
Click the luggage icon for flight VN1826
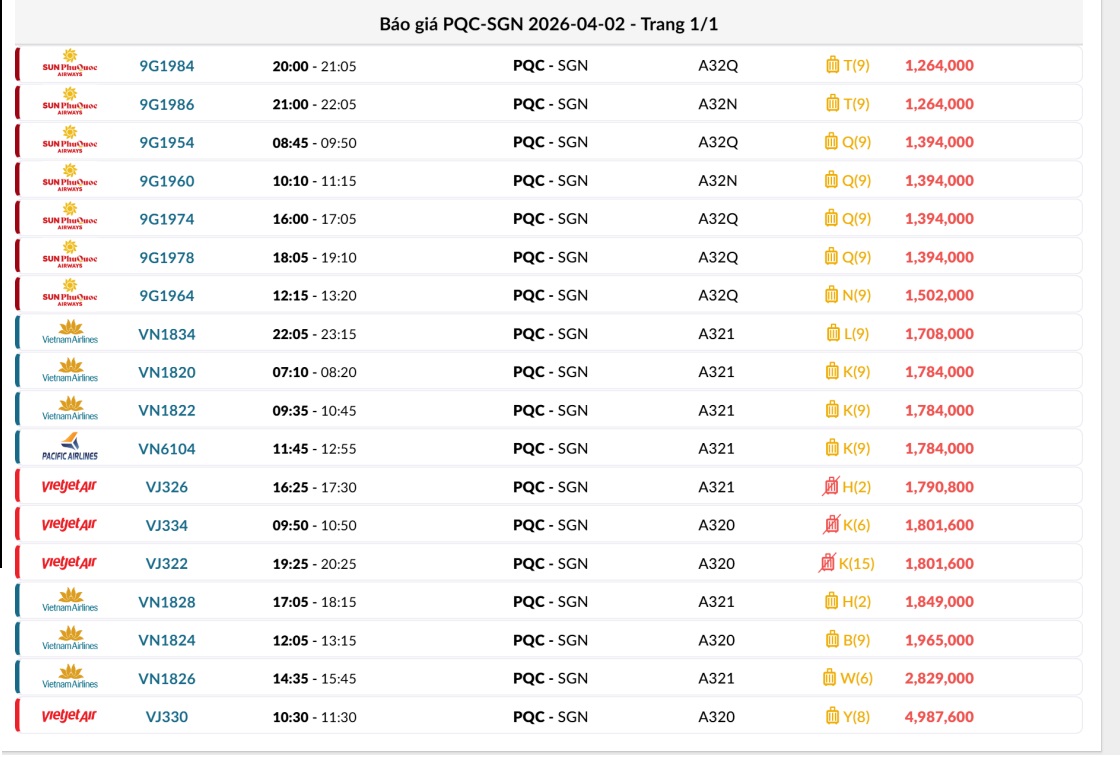[x=829, y=678]
